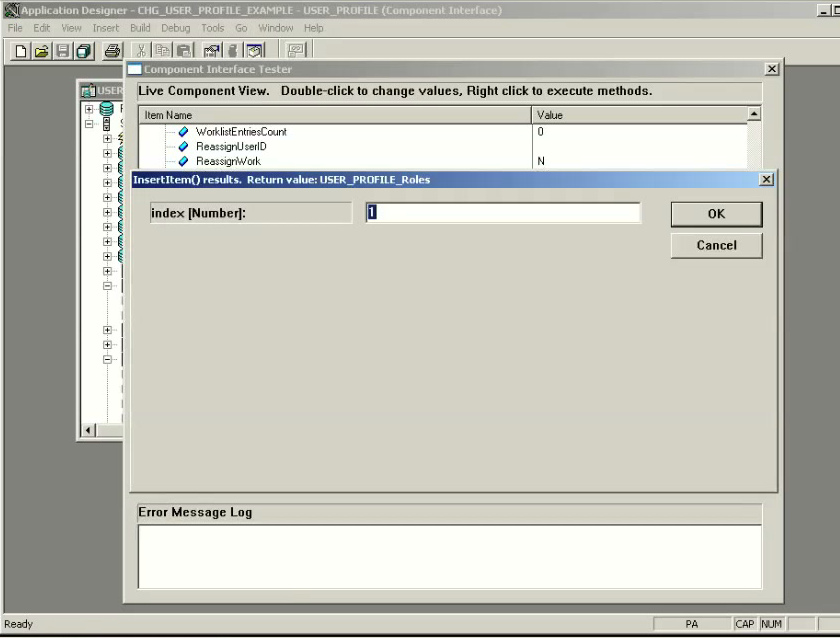Click the up arrow of the item list scrollbar
This screenshot has height=638, width=840.
754,114
